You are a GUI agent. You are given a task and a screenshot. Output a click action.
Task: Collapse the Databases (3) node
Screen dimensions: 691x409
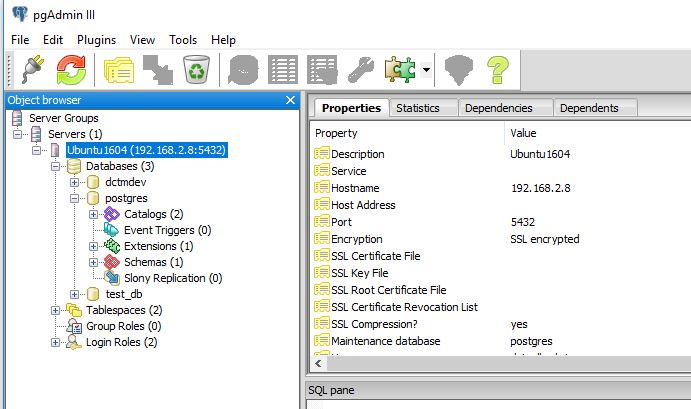[56, 167]
